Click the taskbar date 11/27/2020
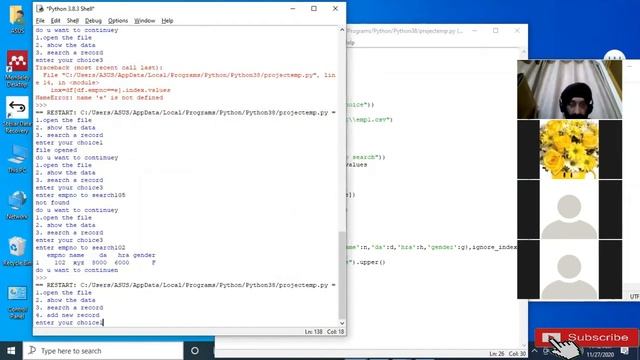 coord(600,355)
